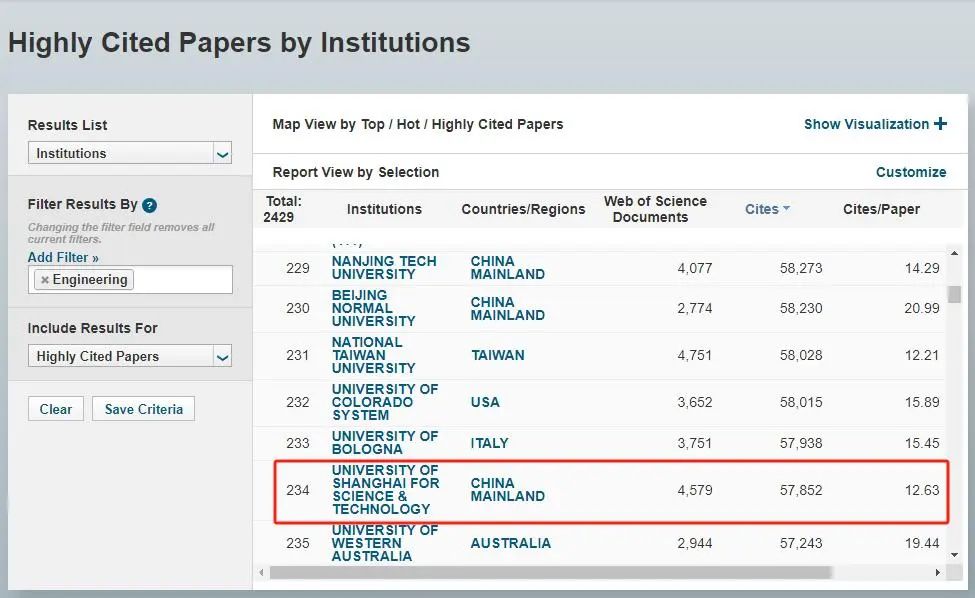
Task: Click Taiwan in Countries/Regions column
Action: click(x=497, y=355)
